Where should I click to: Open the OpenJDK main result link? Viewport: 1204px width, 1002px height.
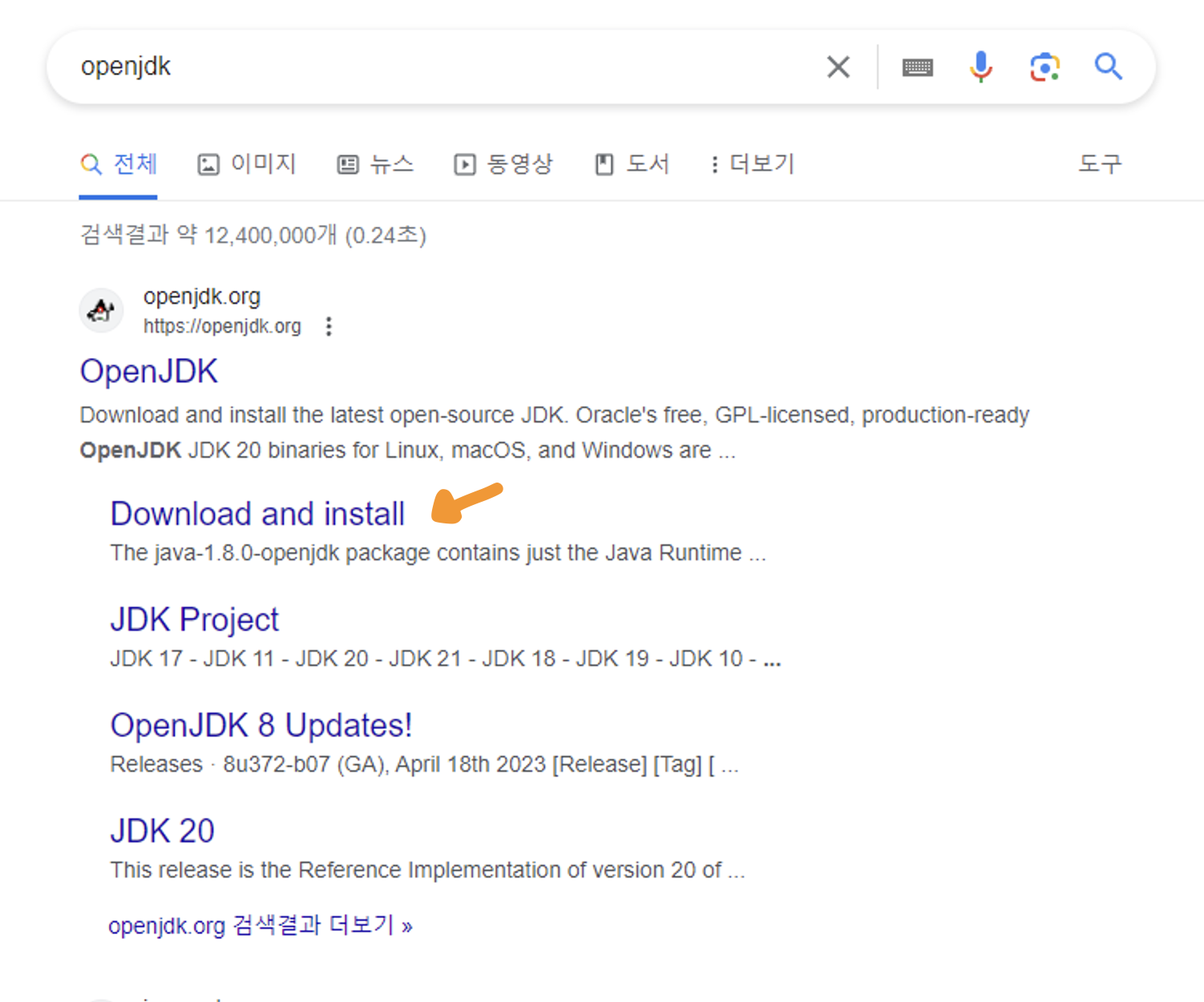[x=149, y=372]
